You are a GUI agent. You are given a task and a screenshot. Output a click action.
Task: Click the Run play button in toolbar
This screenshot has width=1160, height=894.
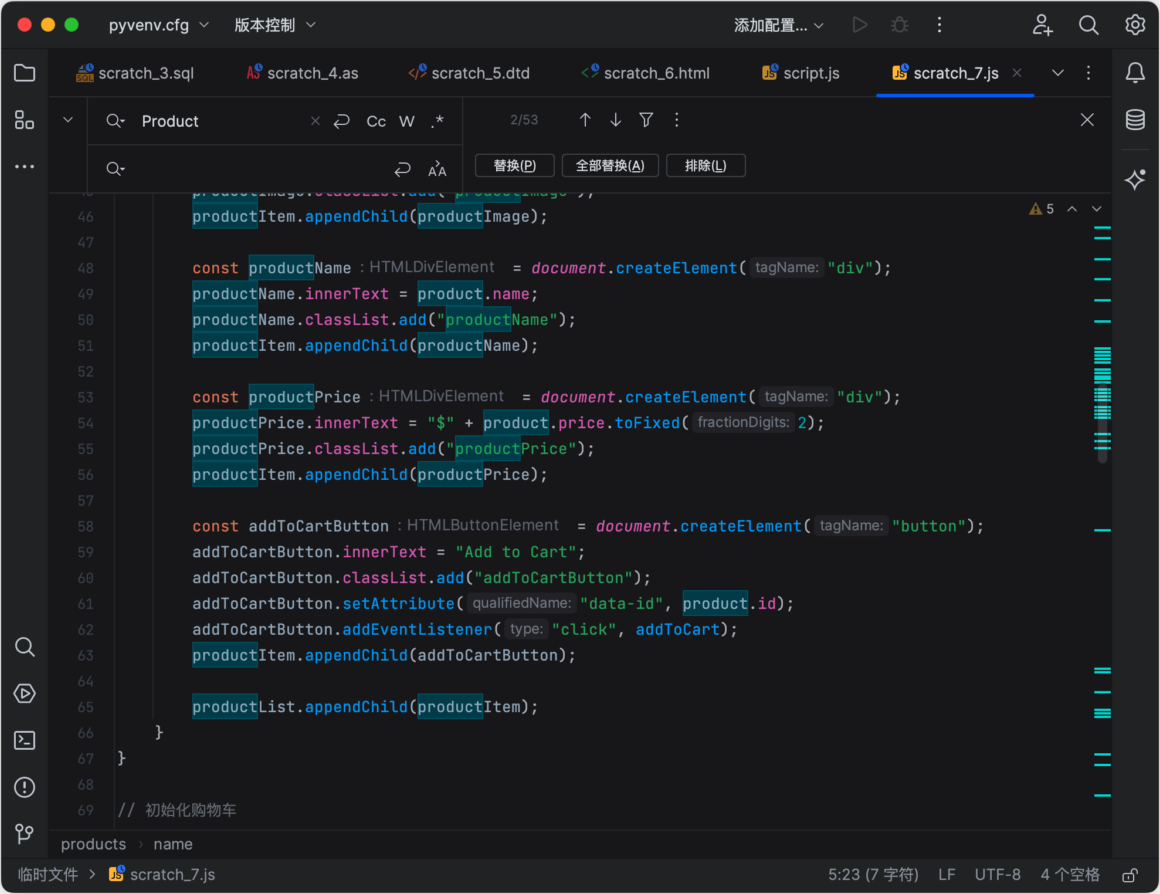point(860,25)
